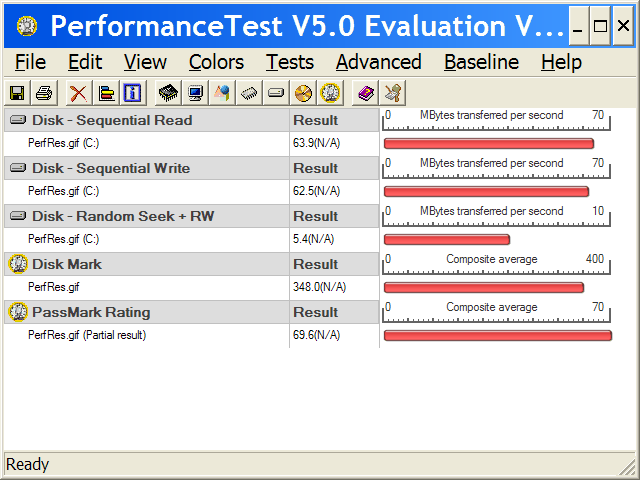Click the disk icon beside Disk - Sequential Write
Screen dimensions: 640x480
coord(18,167)
